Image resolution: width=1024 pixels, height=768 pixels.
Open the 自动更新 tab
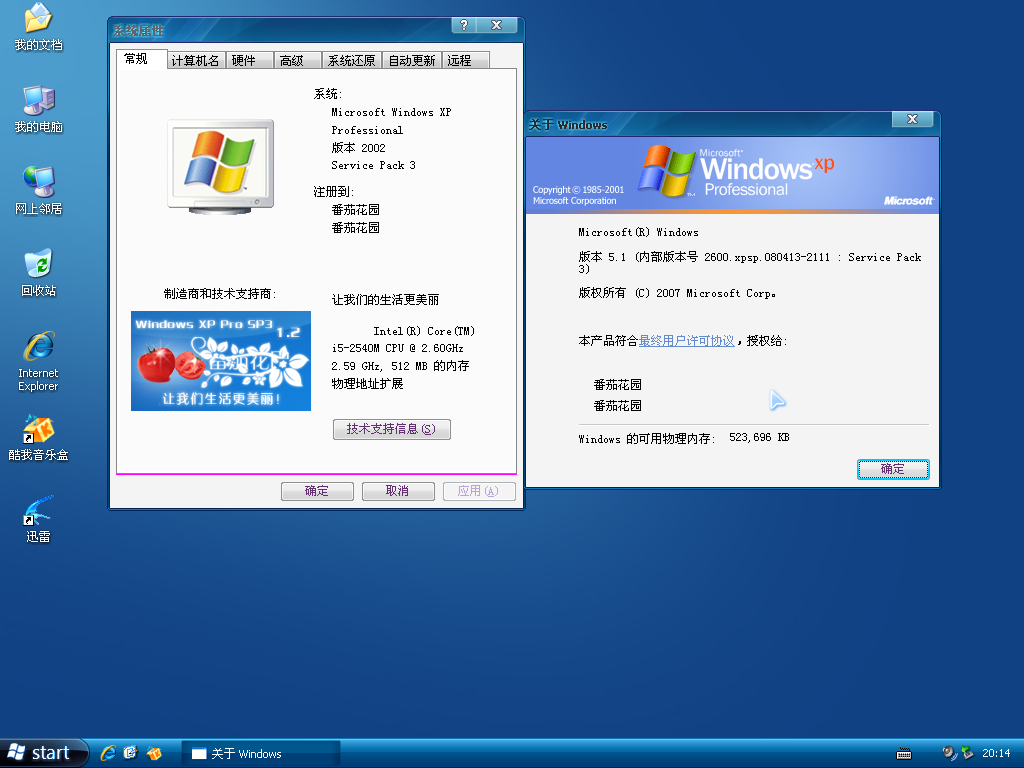[411, 61]
